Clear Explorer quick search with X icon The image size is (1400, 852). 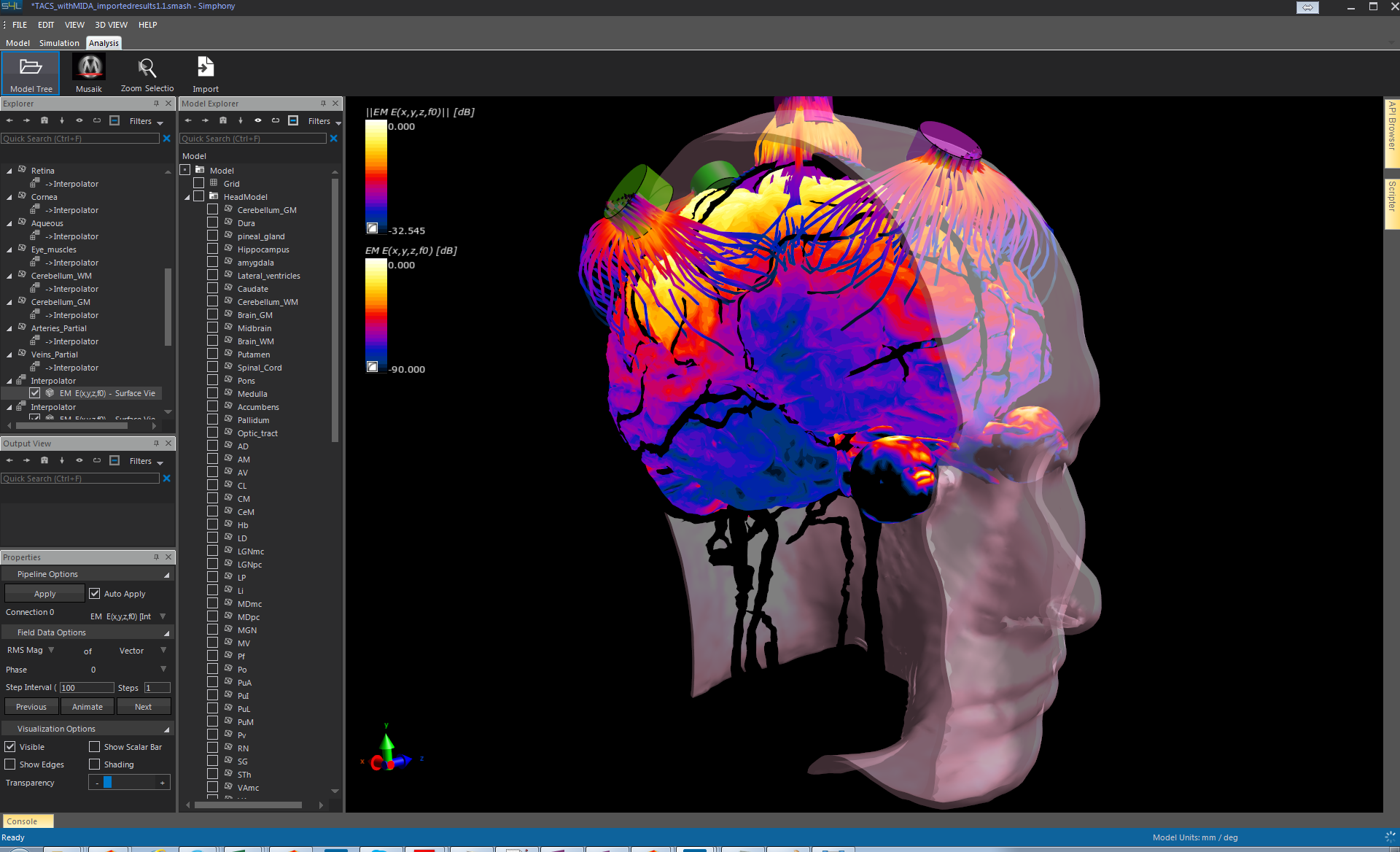[167, 139]
